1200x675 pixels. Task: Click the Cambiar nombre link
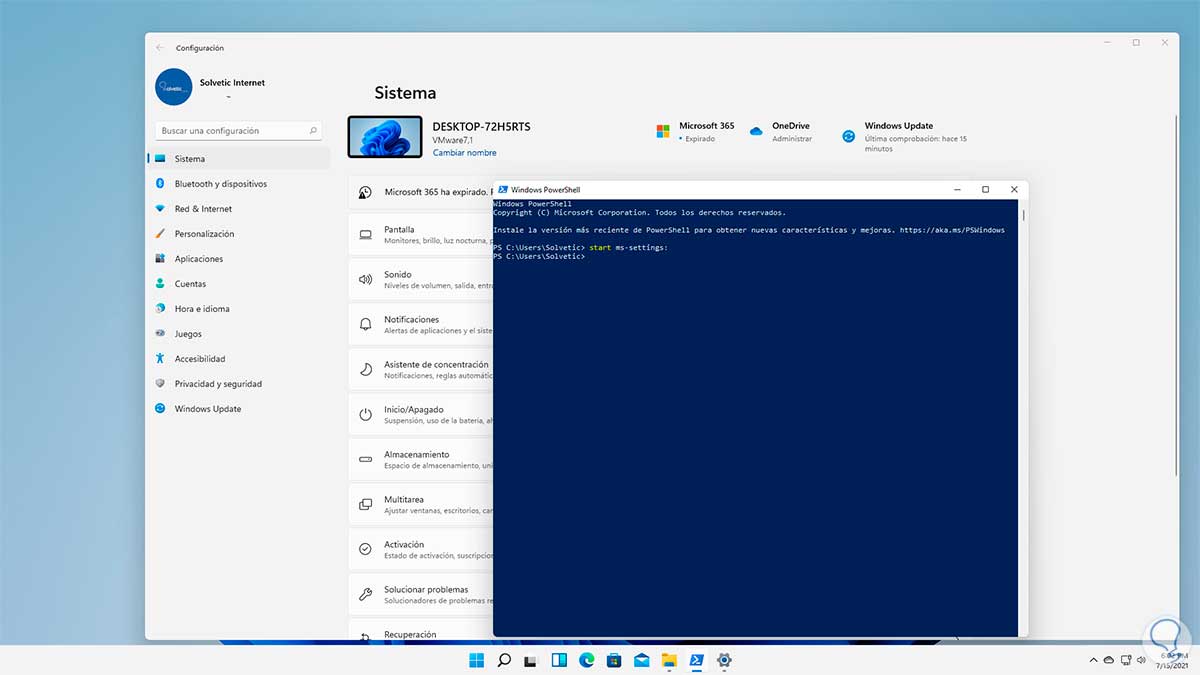click(x=464, y=153)
